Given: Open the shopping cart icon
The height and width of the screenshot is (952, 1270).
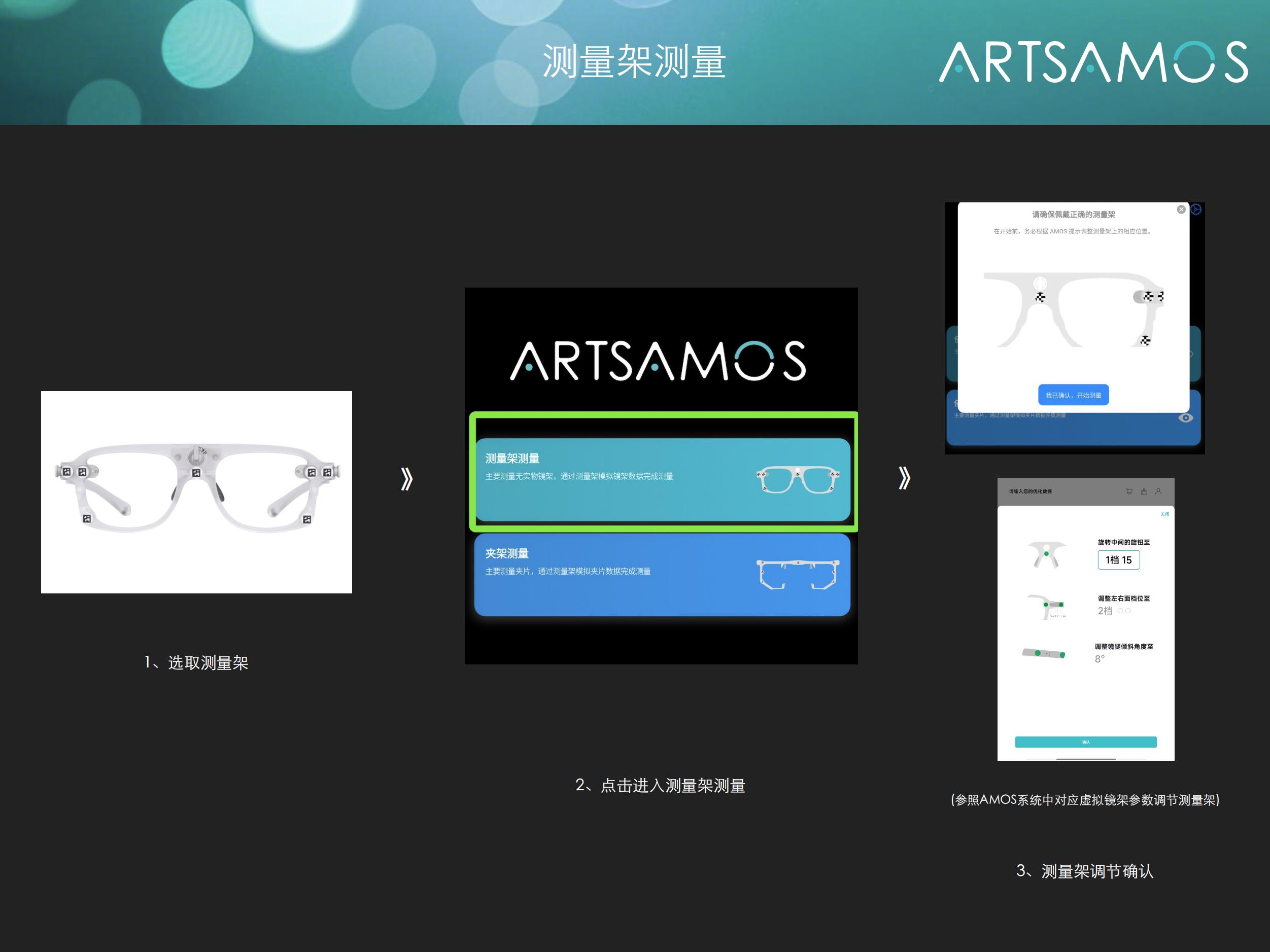Looking at the screenshot, I should [1129, 491].
